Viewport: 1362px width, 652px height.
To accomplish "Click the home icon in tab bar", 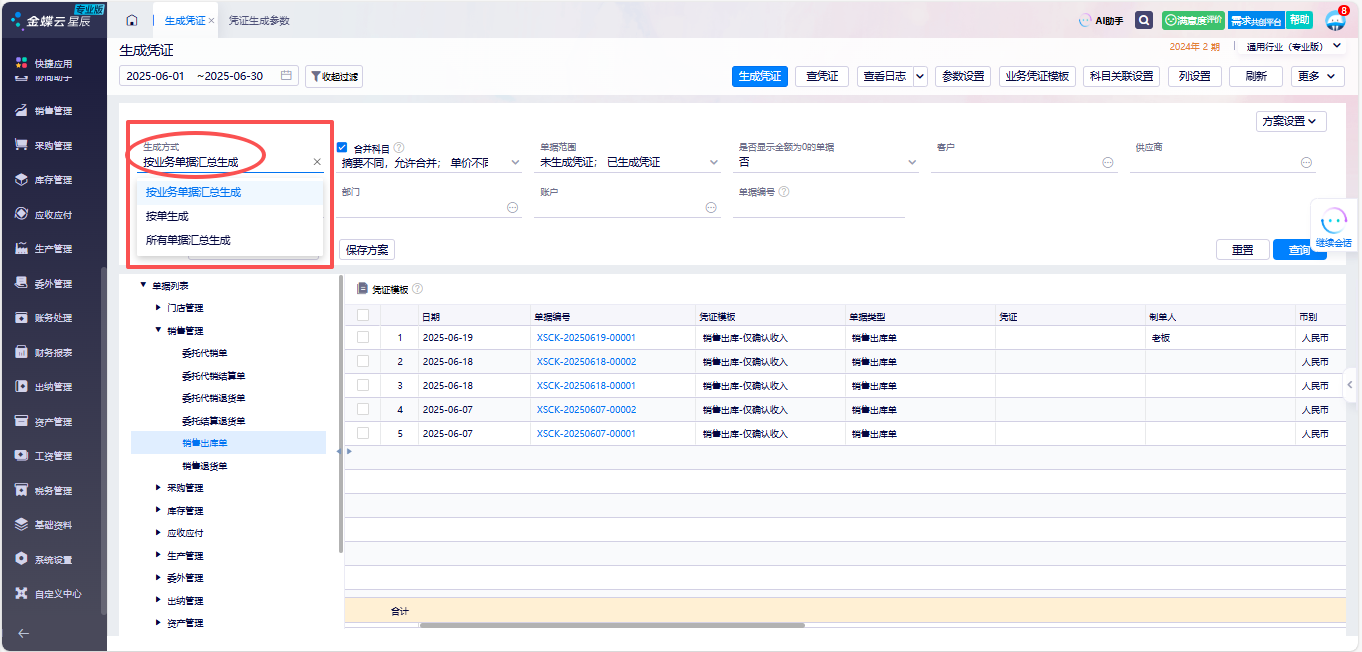I will [132, 21].
